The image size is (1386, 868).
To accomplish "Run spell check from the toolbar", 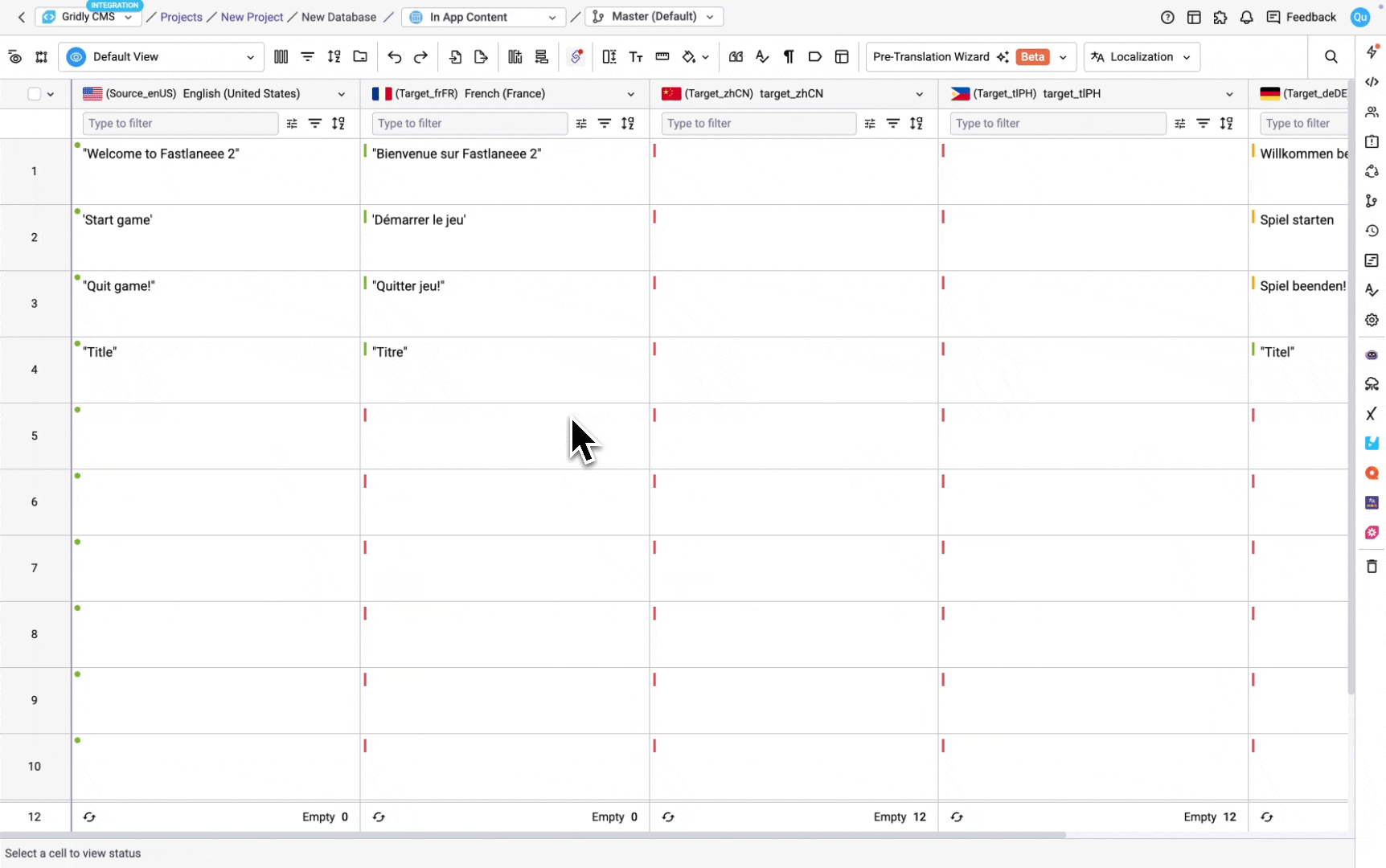I will click(x=762, y=56).
